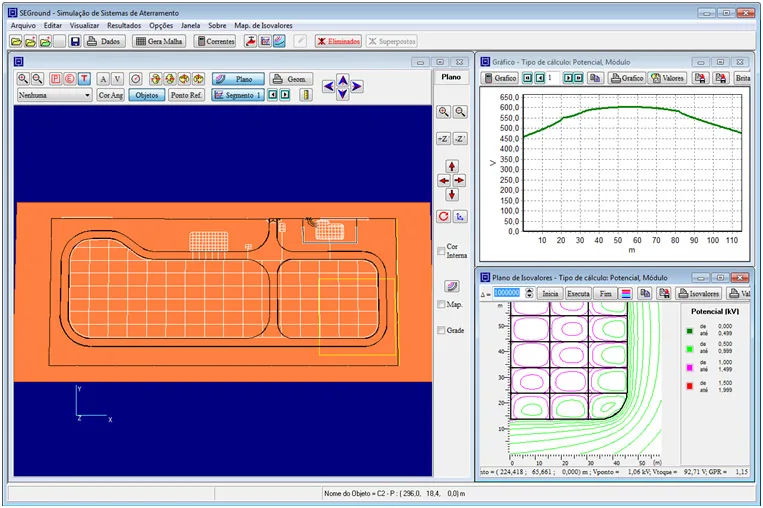Click the isovalues icon above Map. checkbox
The width and height of the screenshot is (763, 508).
tap(452, 286)
